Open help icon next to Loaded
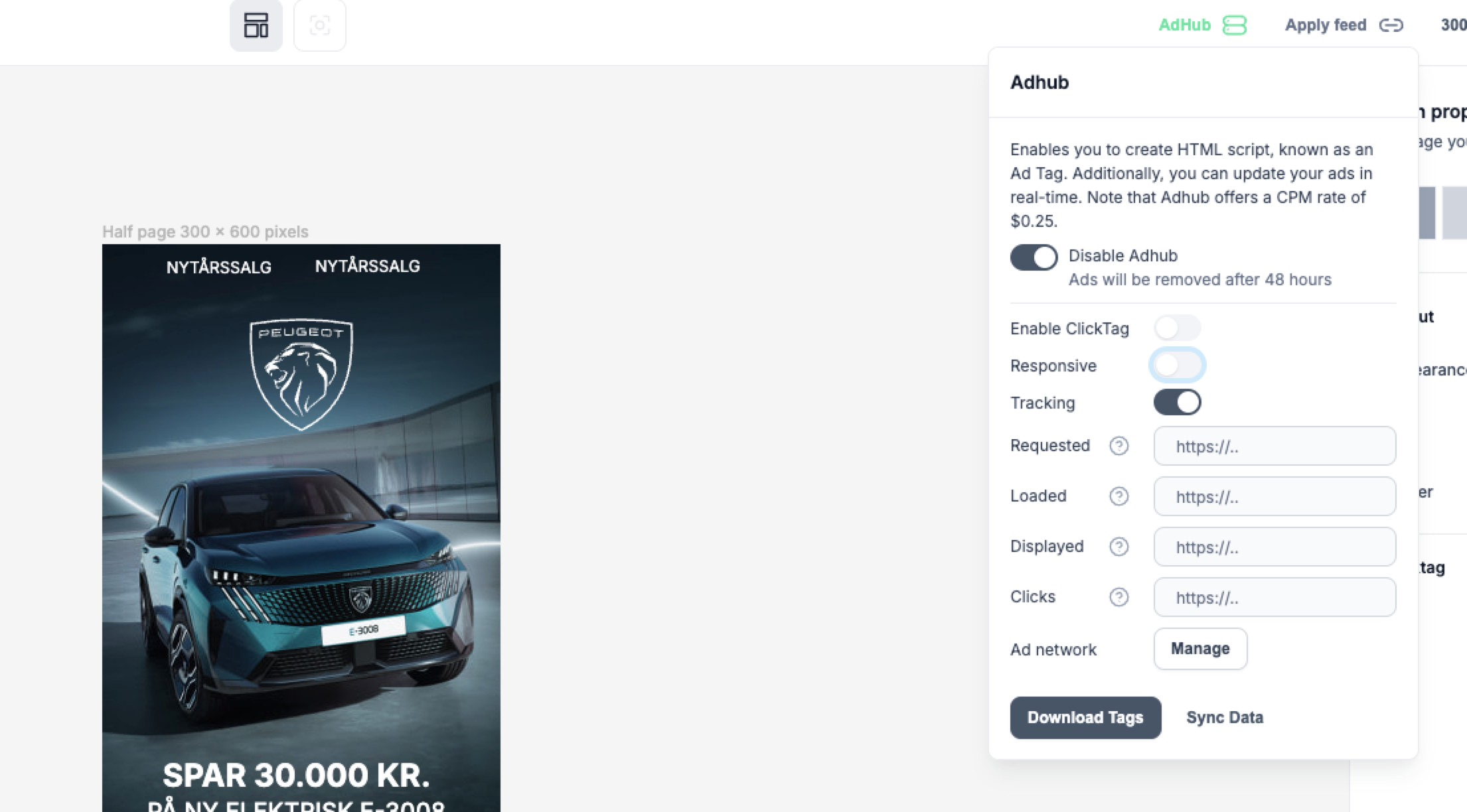 pos(1119,496)
